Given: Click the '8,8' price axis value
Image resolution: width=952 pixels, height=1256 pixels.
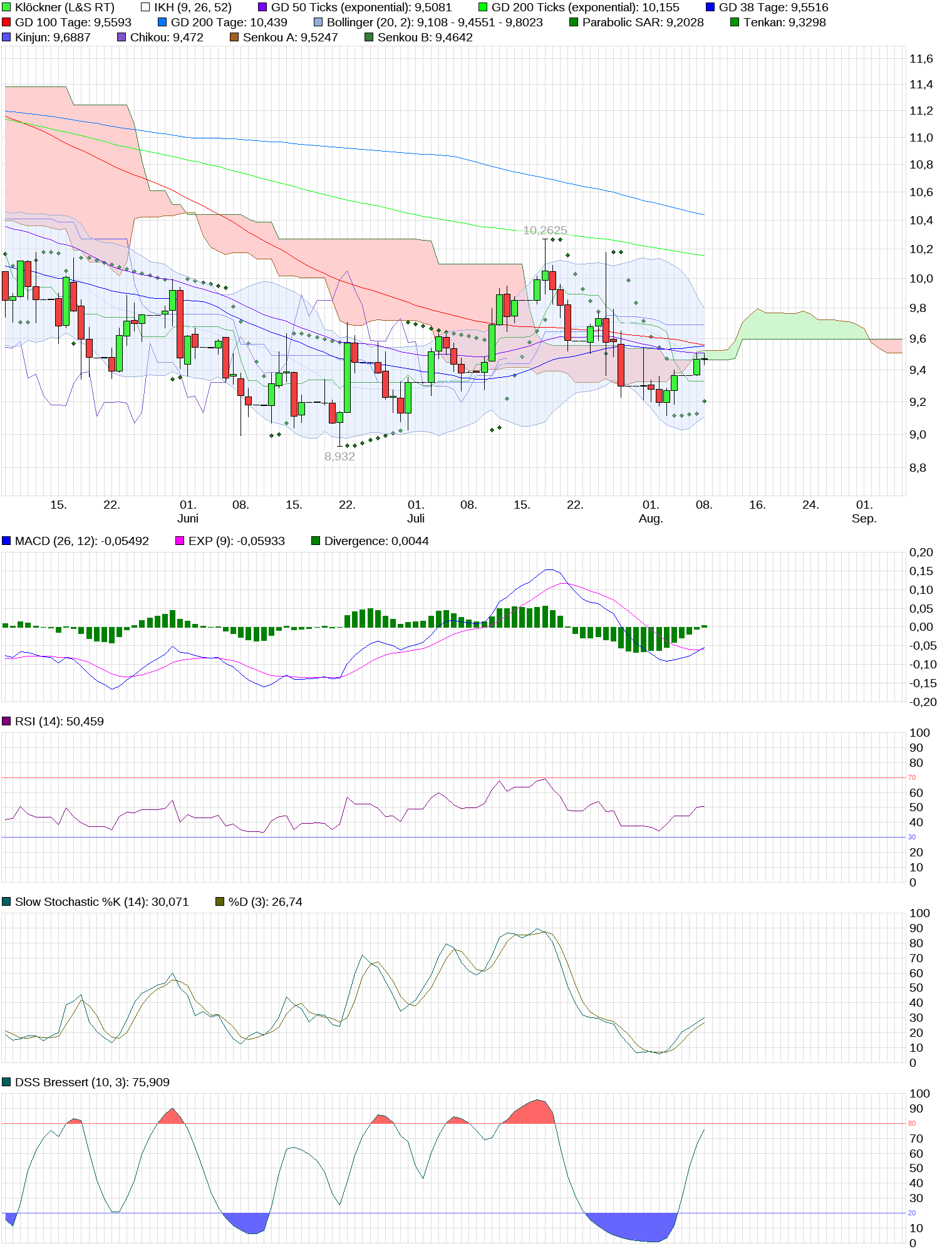Looking at the screenshot, I should click(x=918, y=468).
